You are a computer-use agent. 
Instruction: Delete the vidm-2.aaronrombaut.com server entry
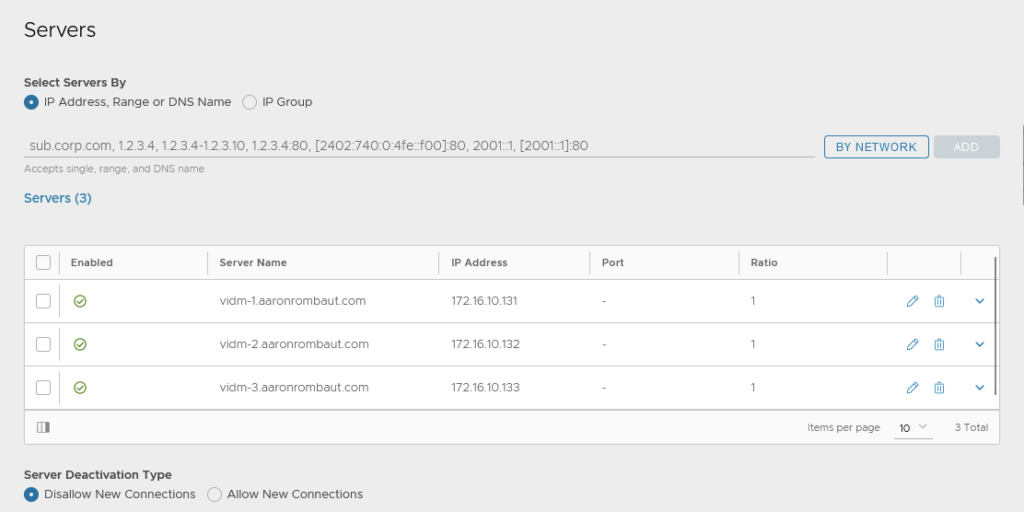coord(939,344)
